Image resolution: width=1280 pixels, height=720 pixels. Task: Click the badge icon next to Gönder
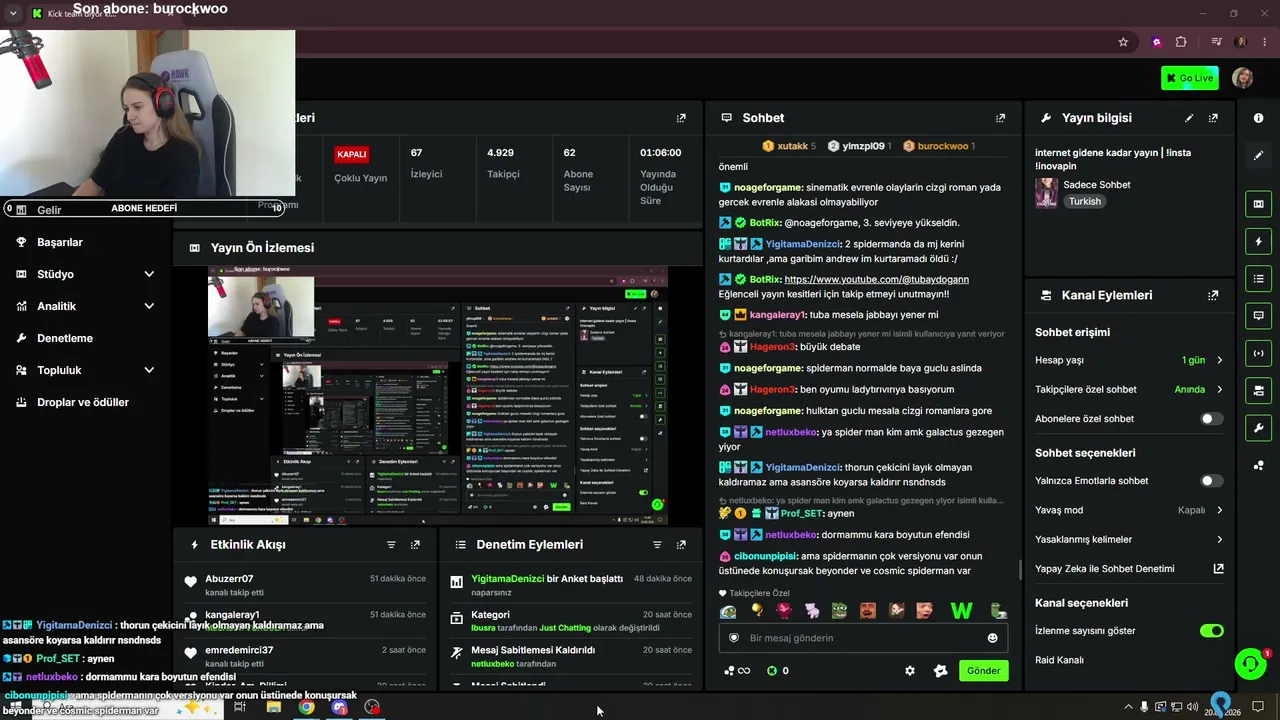940,671
